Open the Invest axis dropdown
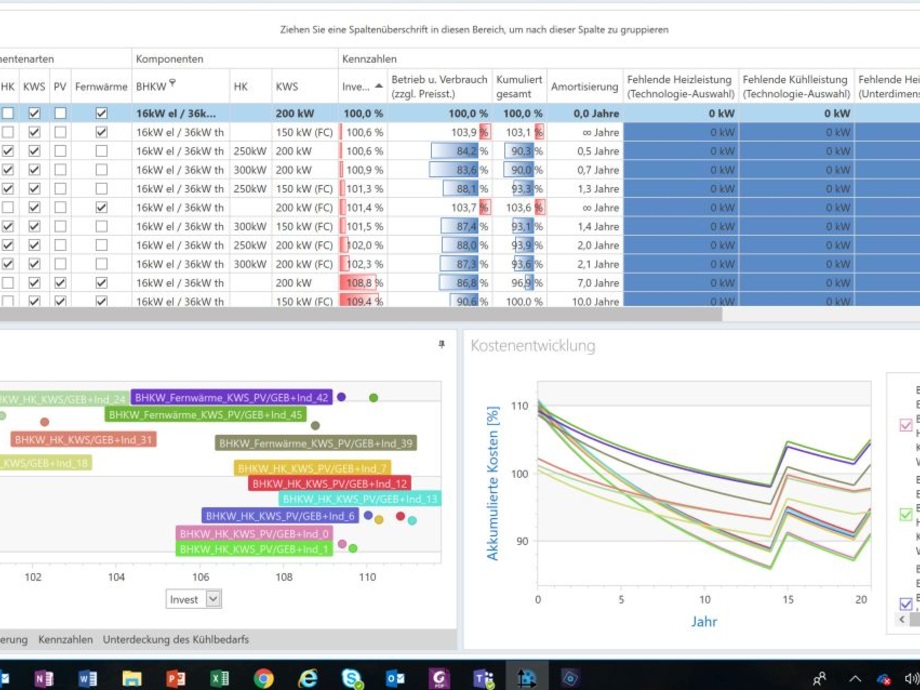Screen dimensions: 920x690 pyautogui.click(x=213, y=599)
